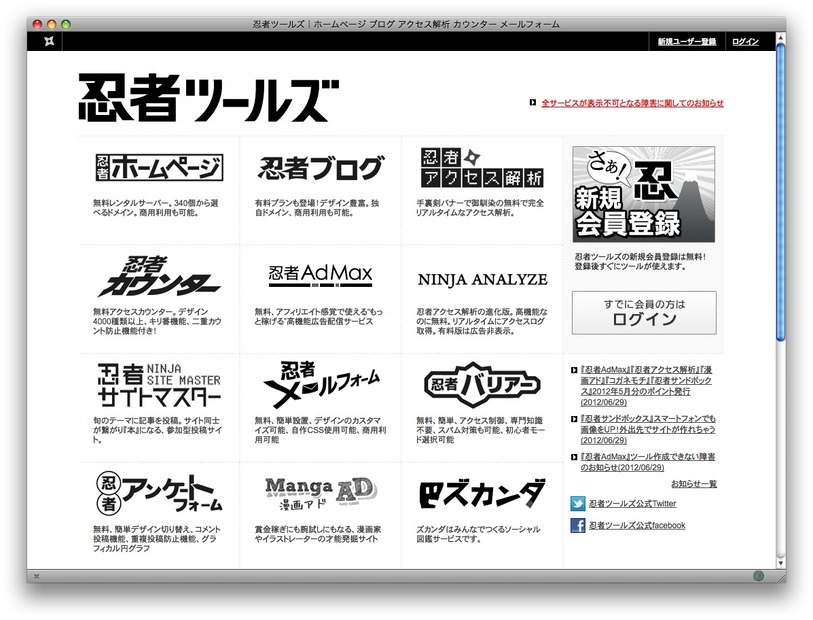The width and height of the screenshot is (813, 620).
Task: Open the red 全サービスが表示不可となる障害 notice link
Action: click(632, 103)
